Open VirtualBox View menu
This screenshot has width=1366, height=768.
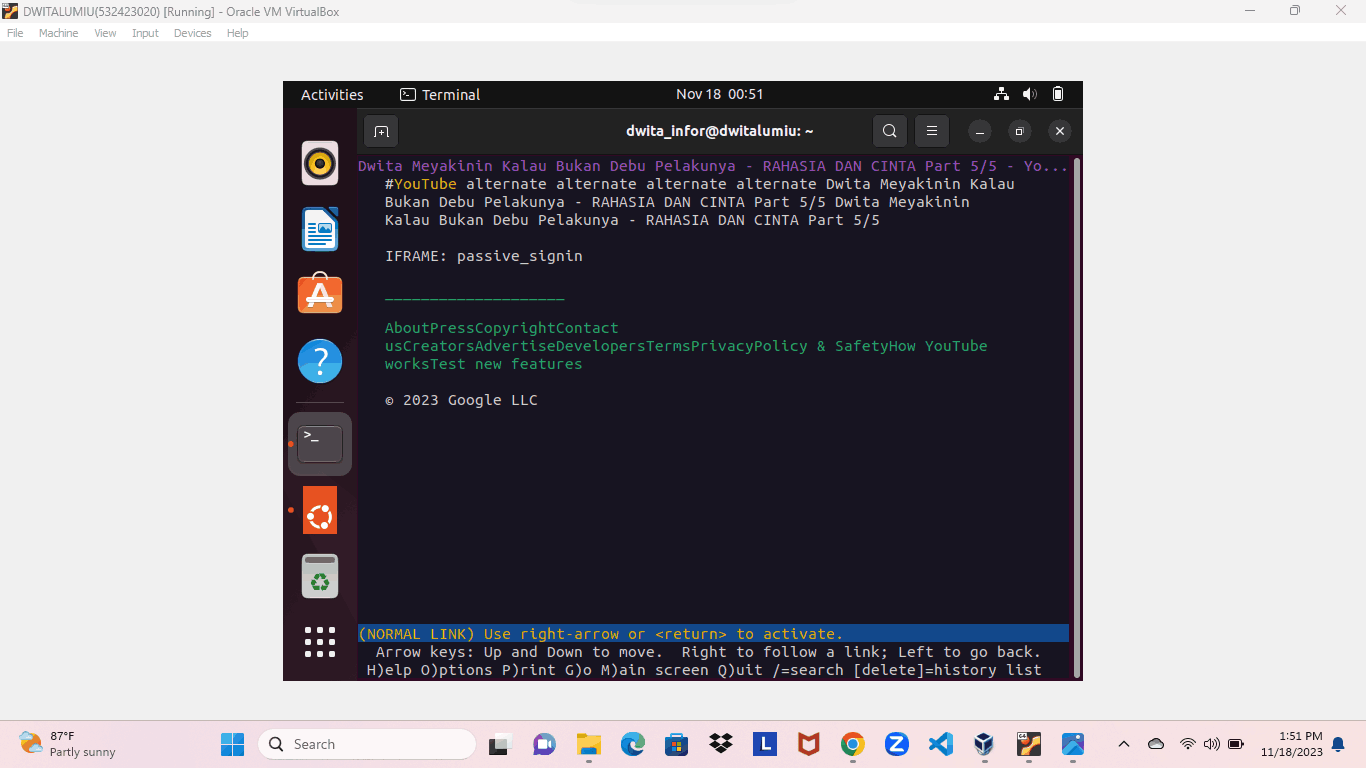click(x=105, y=33)
